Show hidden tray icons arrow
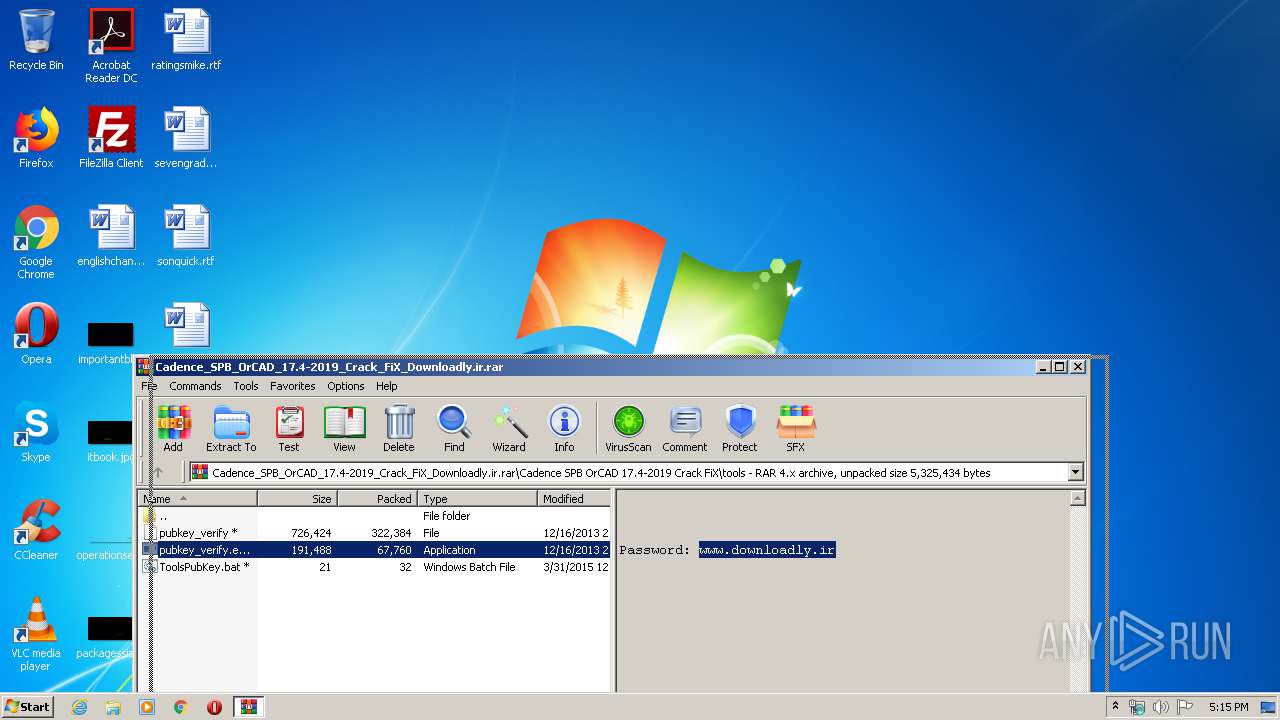The height and width of the screenshot is (720, 1280). click(1115, 707)
